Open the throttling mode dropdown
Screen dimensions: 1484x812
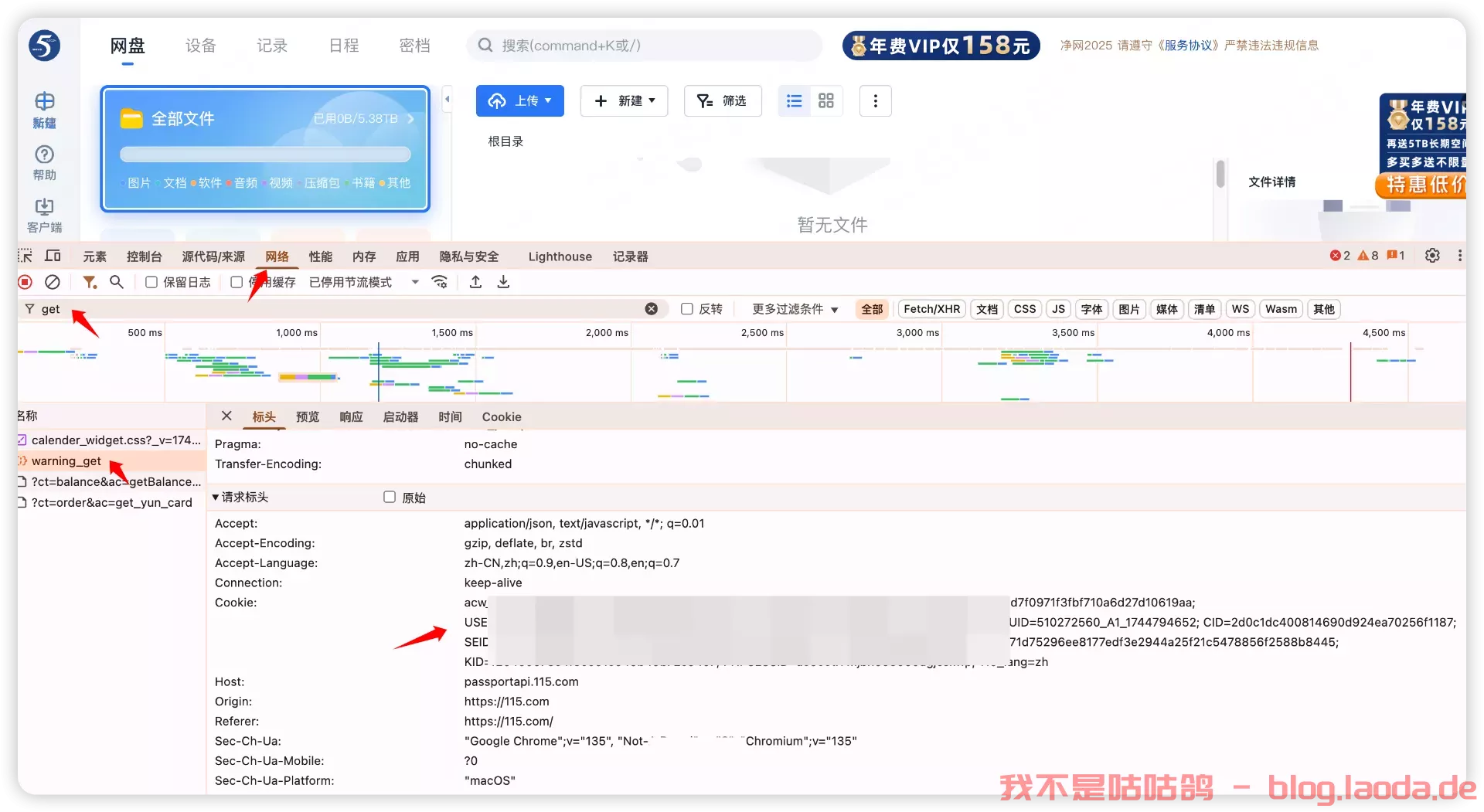pyautogui.click(x=364, y=282)
